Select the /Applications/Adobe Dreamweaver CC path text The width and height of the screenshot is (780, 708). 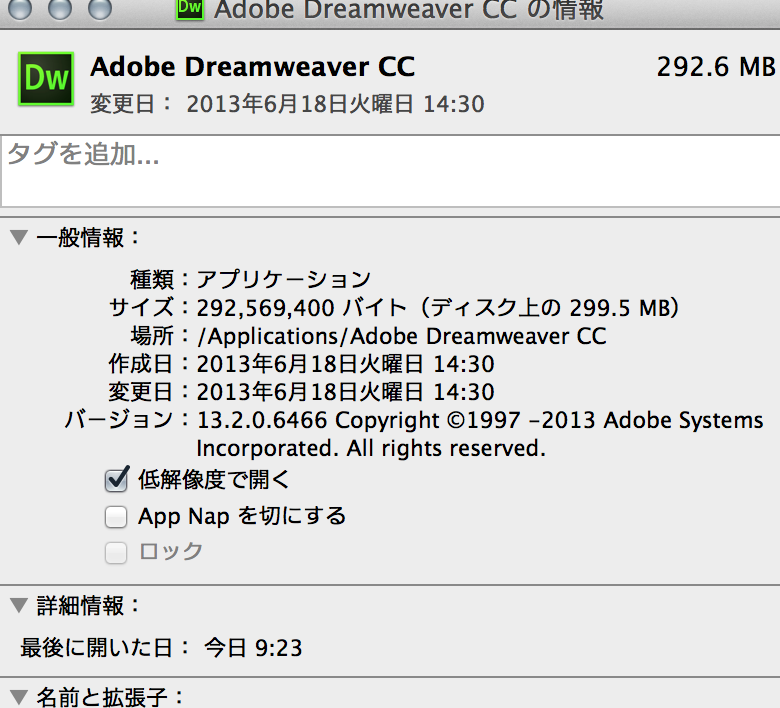point(401,336)
